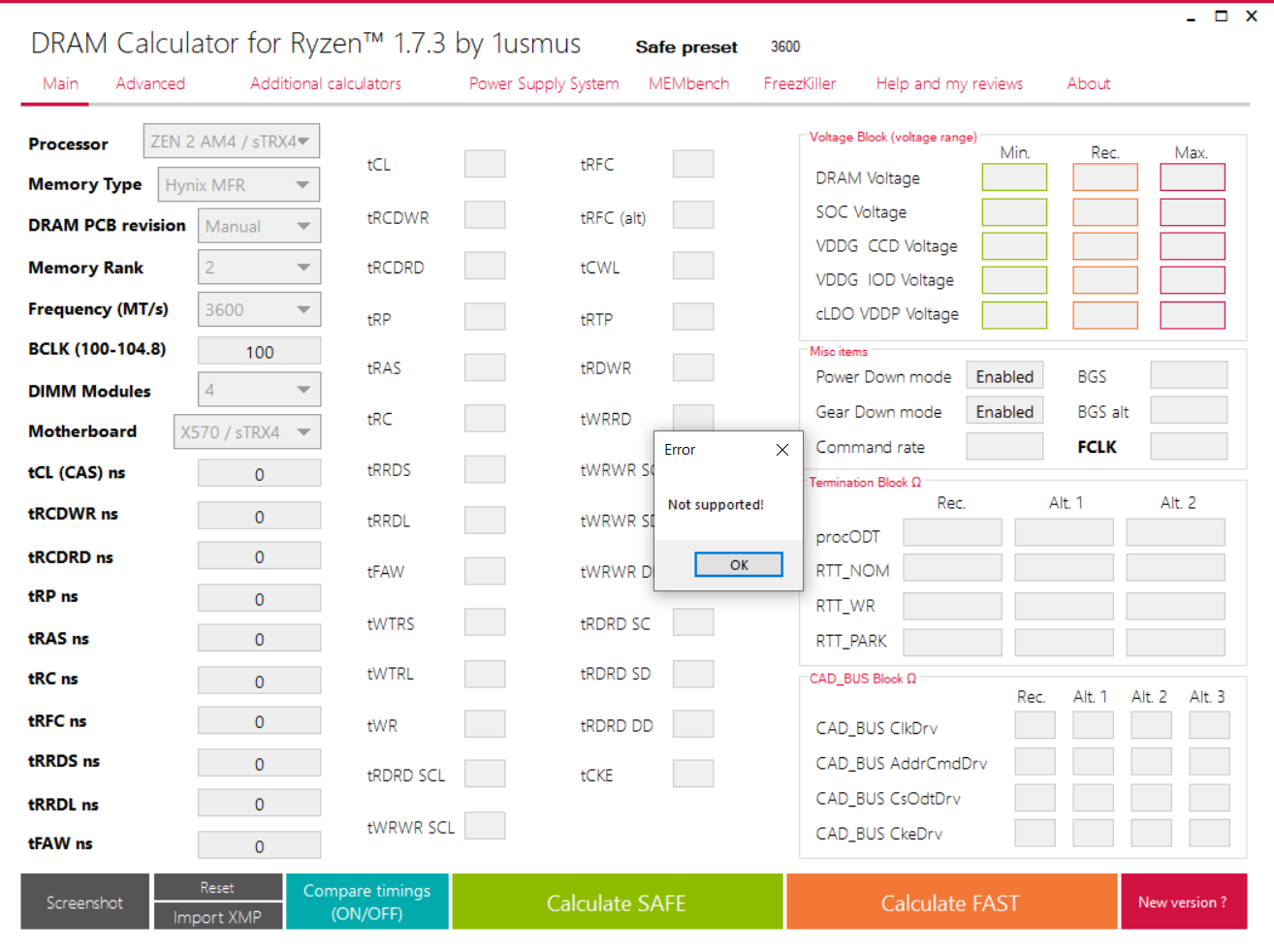Show the About tab
Screen dimensions: 1274x952
tap(1089, 83)
